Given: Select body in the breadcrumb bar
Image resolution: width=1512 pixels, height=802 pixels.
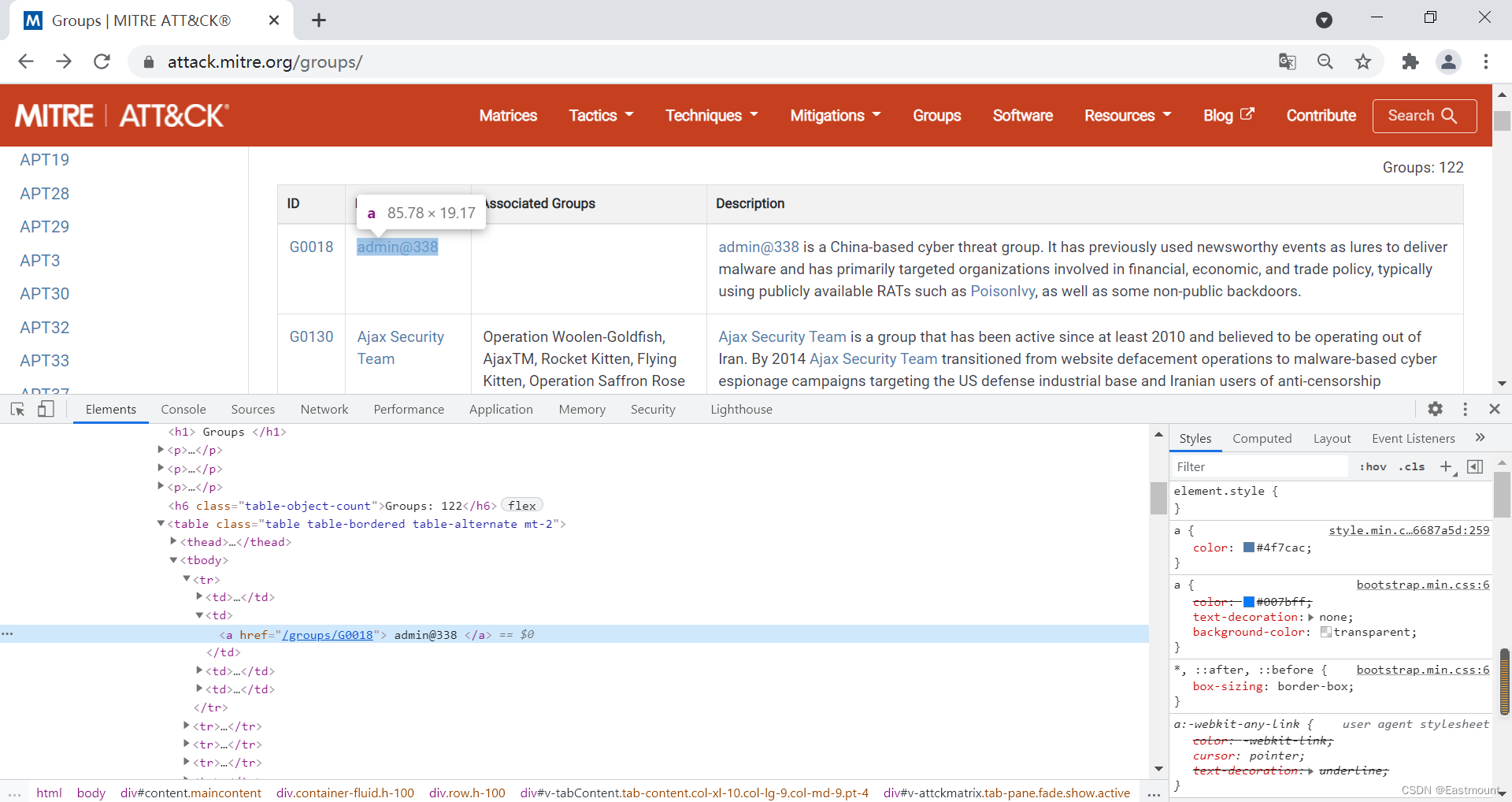Looking at the screenshot, I should [91, 793].
